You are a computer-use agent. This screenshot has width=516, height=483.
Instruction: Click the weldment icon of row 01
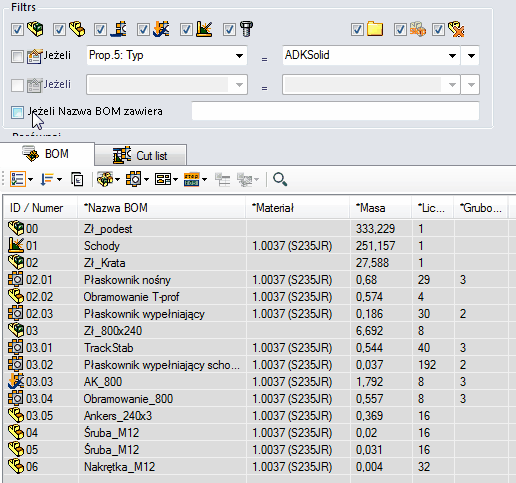16,246
